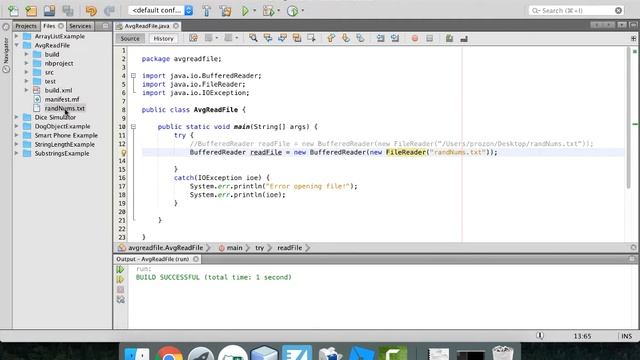
Task: Expand the ArrayListExample project folder
Action: [x=16, y=36]
